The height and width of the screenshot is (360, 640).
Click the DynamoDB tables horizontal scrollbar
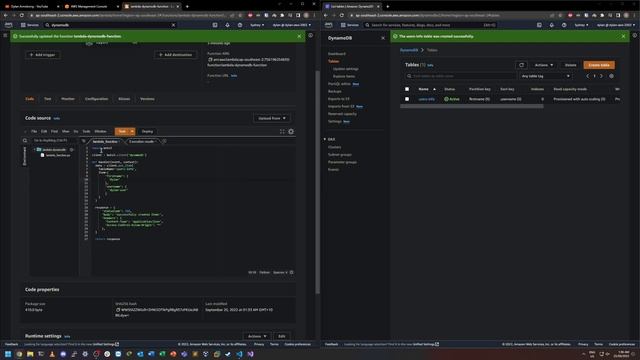tap(472, 107)
